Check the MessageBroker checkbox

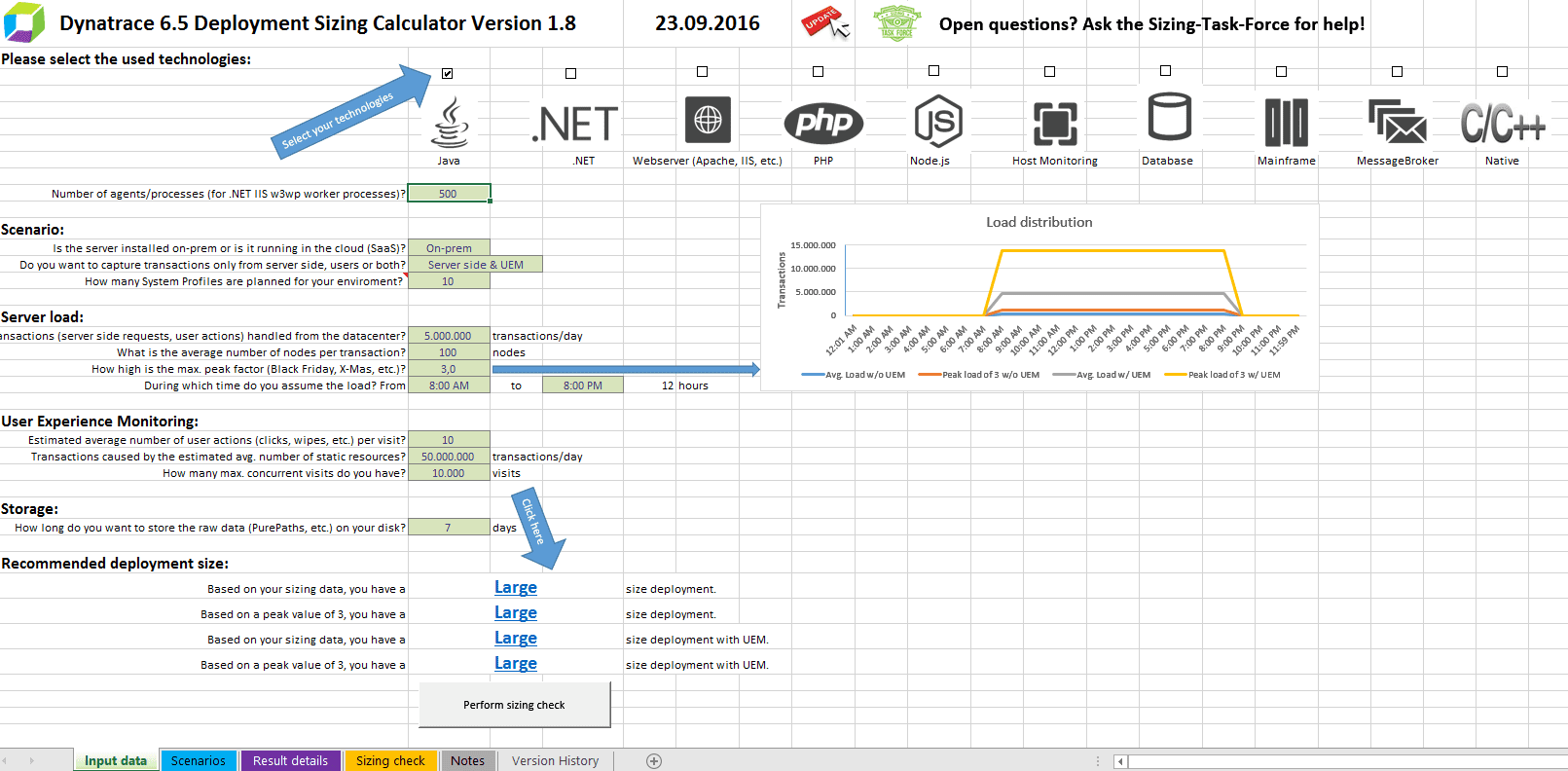(x=1397, y=71)
